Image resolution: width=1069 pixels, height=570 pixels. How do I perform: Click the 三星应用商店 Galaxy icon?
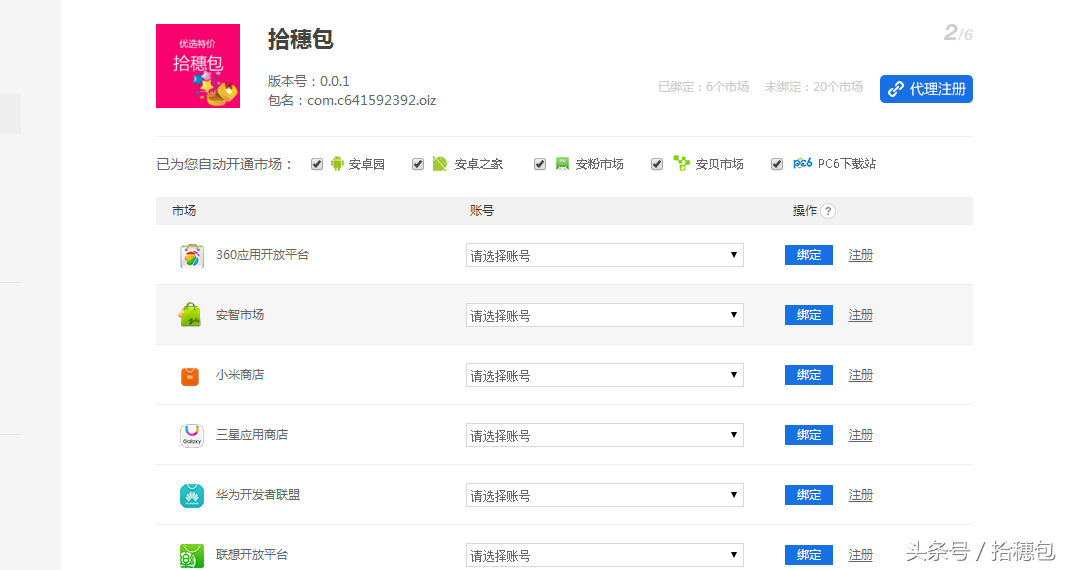[x=191, y=435]
